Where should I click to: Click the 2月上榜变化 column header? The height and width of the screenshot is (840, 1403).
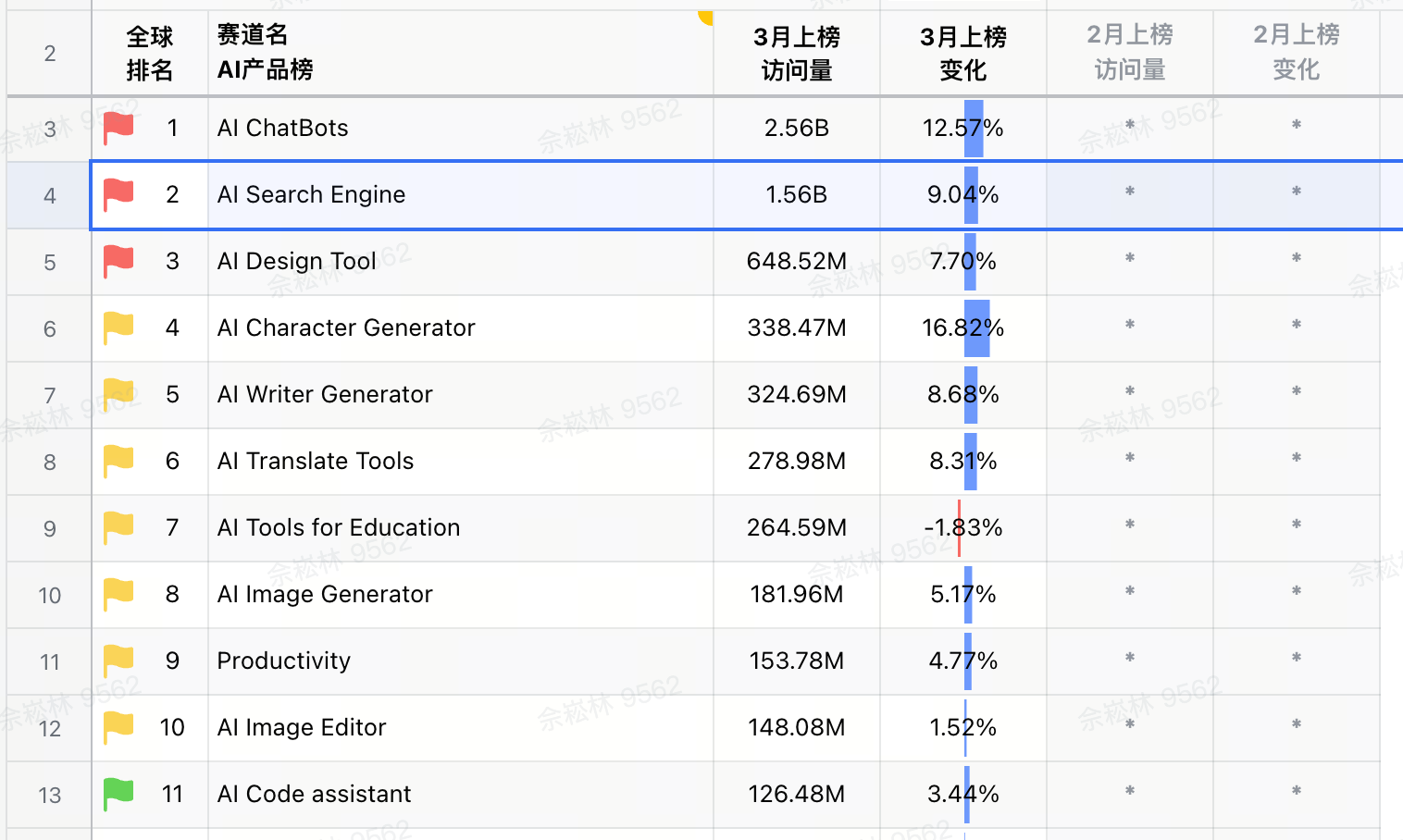(1296, 53)
